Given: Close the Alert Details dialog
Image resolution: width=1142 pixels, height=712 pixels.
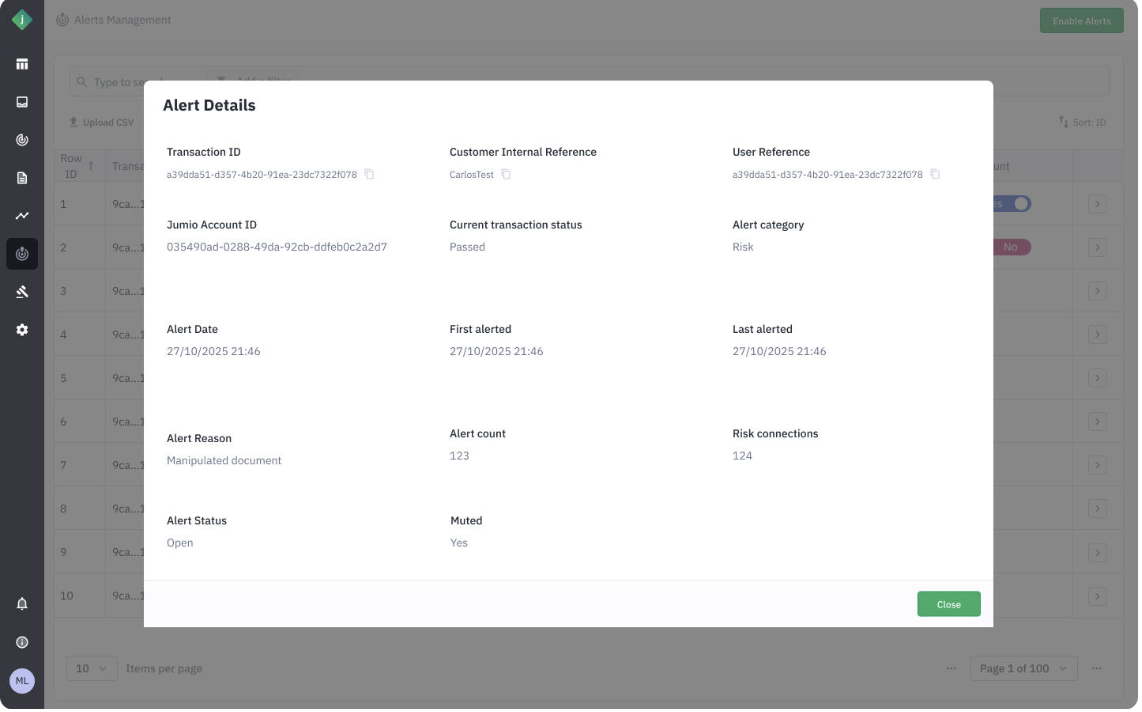Looking at the screenshot, I should (949, 606).
